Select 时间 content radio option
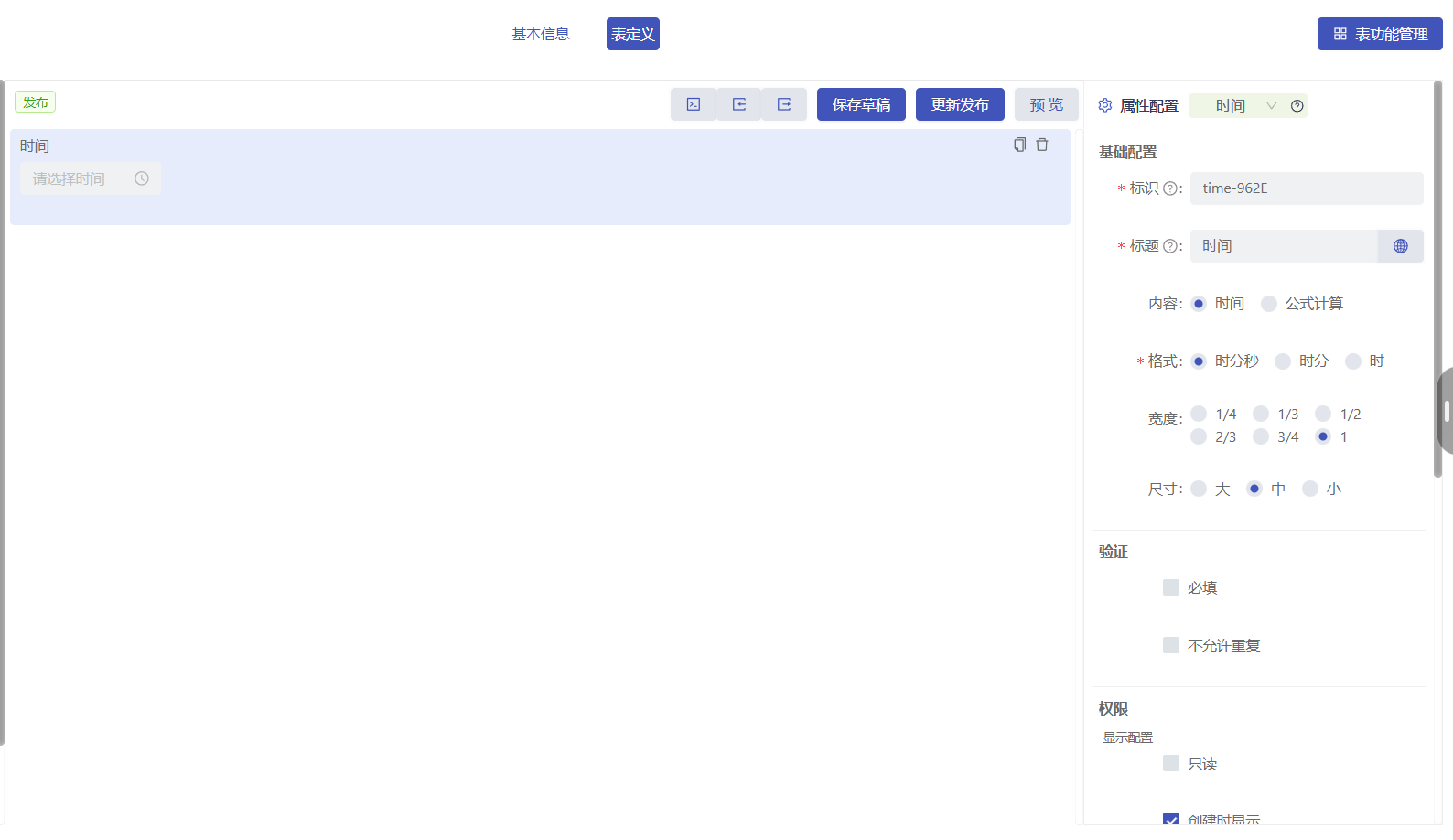This screenshot has width=1453, height=840. [x=1199, y=304]
